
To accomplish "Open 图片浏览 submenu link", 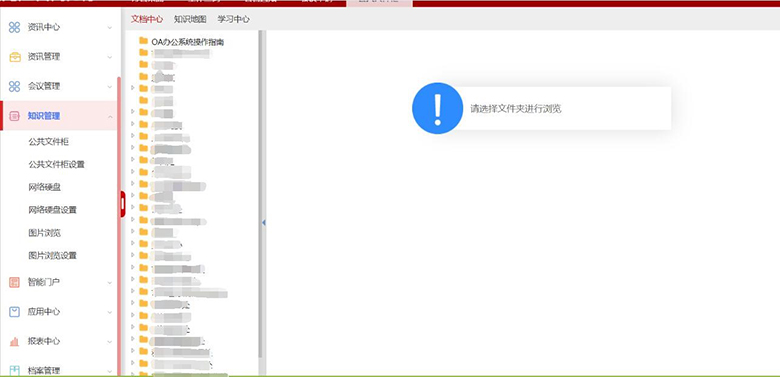I will [45, 233].
